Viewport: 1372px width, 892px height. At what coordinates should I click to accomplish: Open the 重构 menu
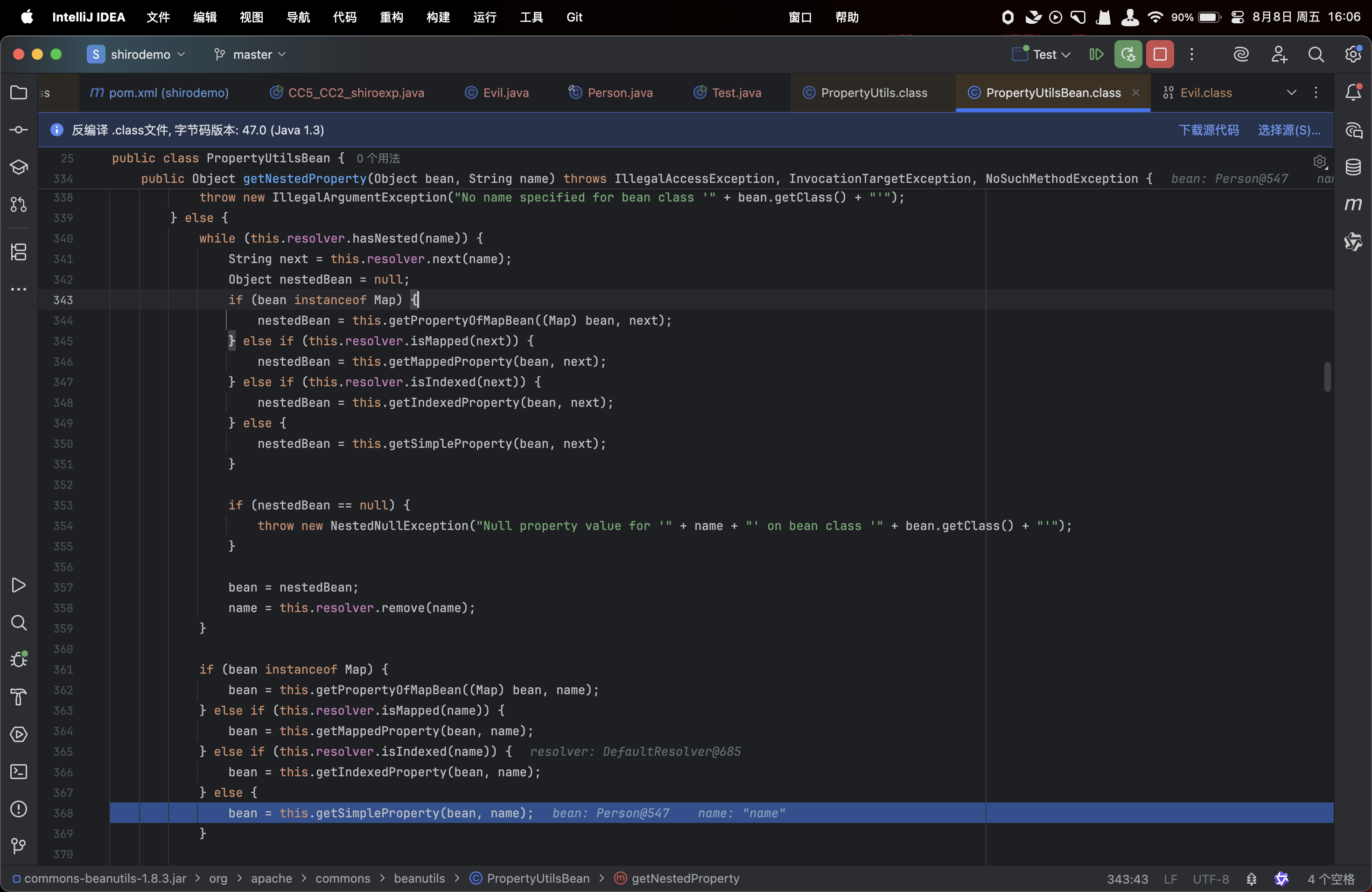[x=391, y=17]
